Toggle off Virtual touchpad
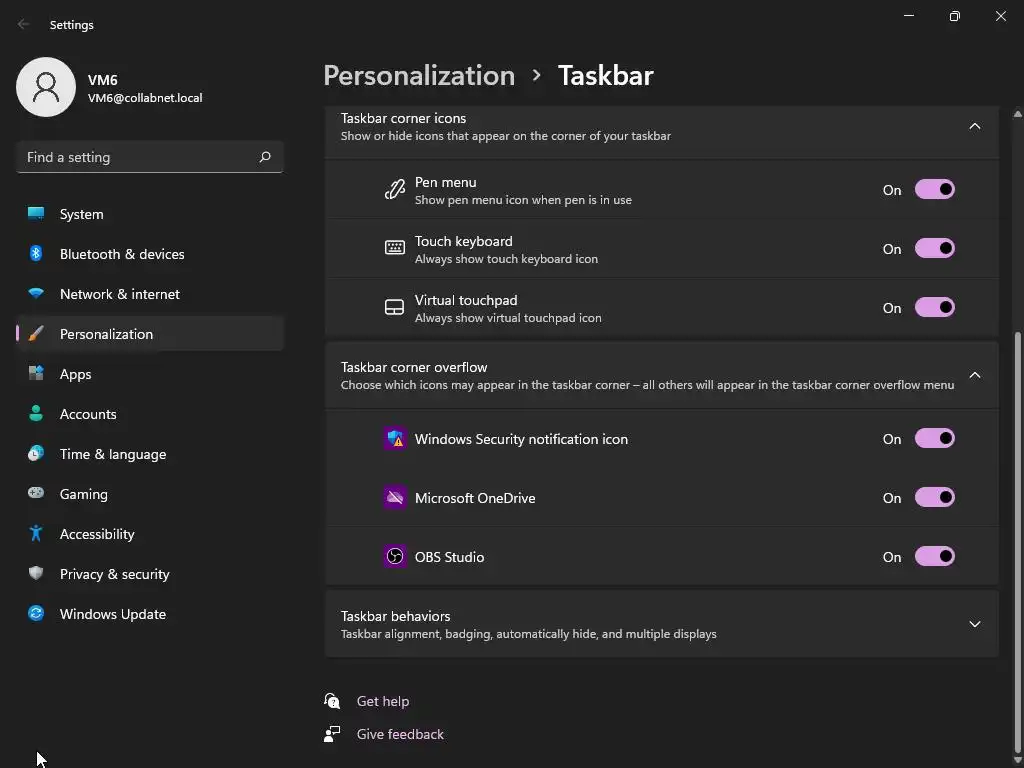The image size is (1024, 768). click(x=934, y=308)
